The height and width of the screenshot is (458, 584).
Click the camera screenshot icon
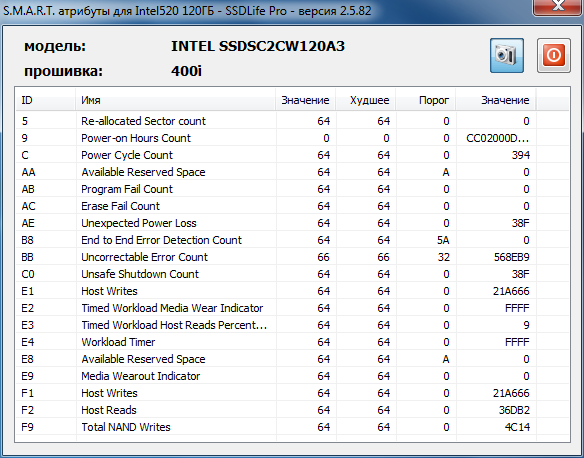click(x=507, y=55)
